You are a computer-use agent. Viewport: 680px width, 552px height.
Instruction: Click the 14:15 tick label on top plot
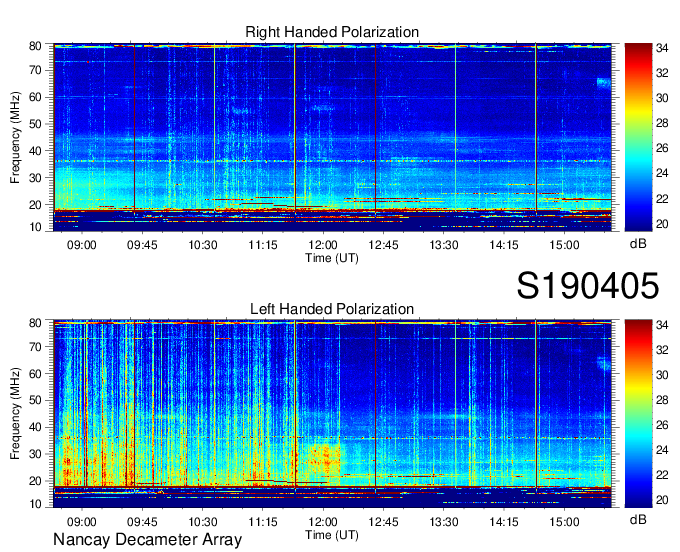[x=504, y=245]
